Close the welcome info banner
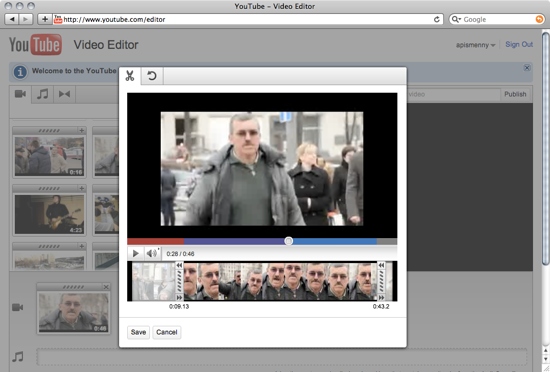 tap(527, 68)
